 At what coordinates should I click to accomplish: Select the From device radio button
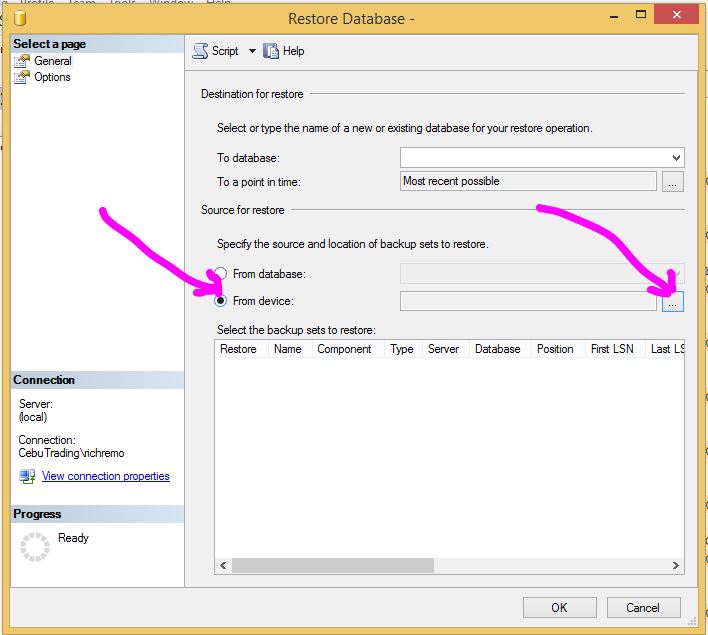pyautogui.click(x=221, y=301)
